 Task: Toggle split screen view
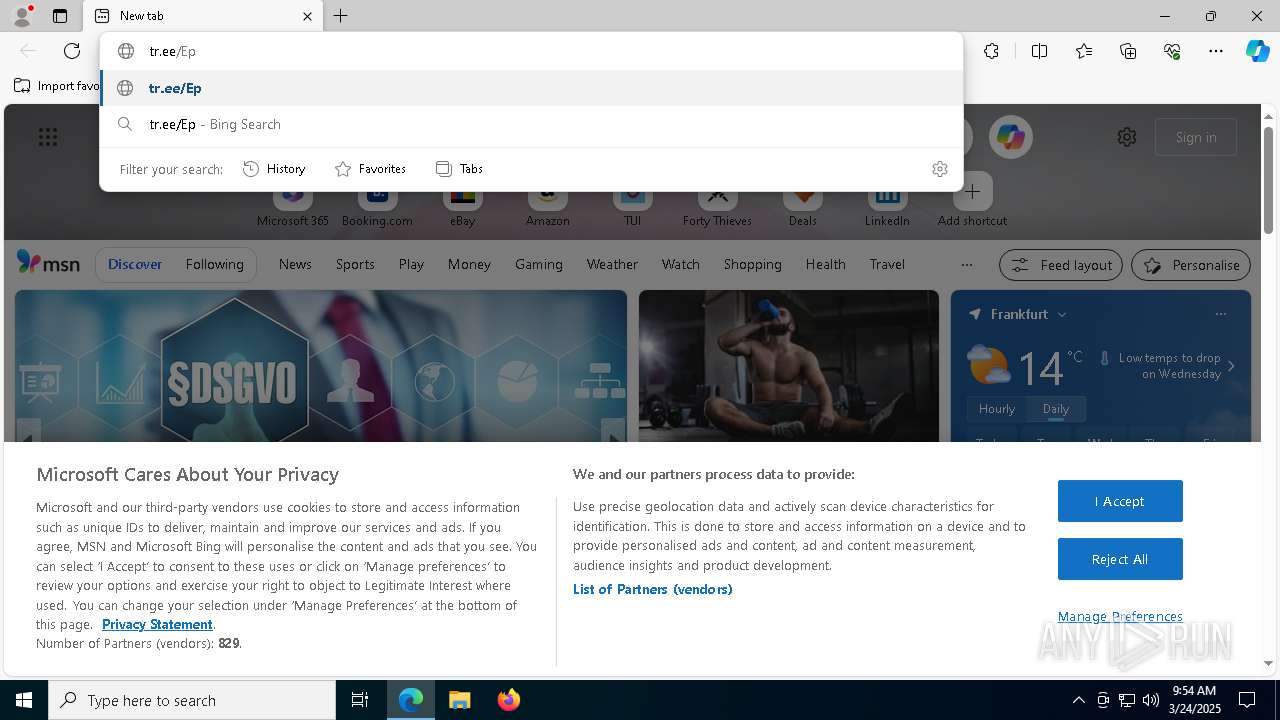1039,51
